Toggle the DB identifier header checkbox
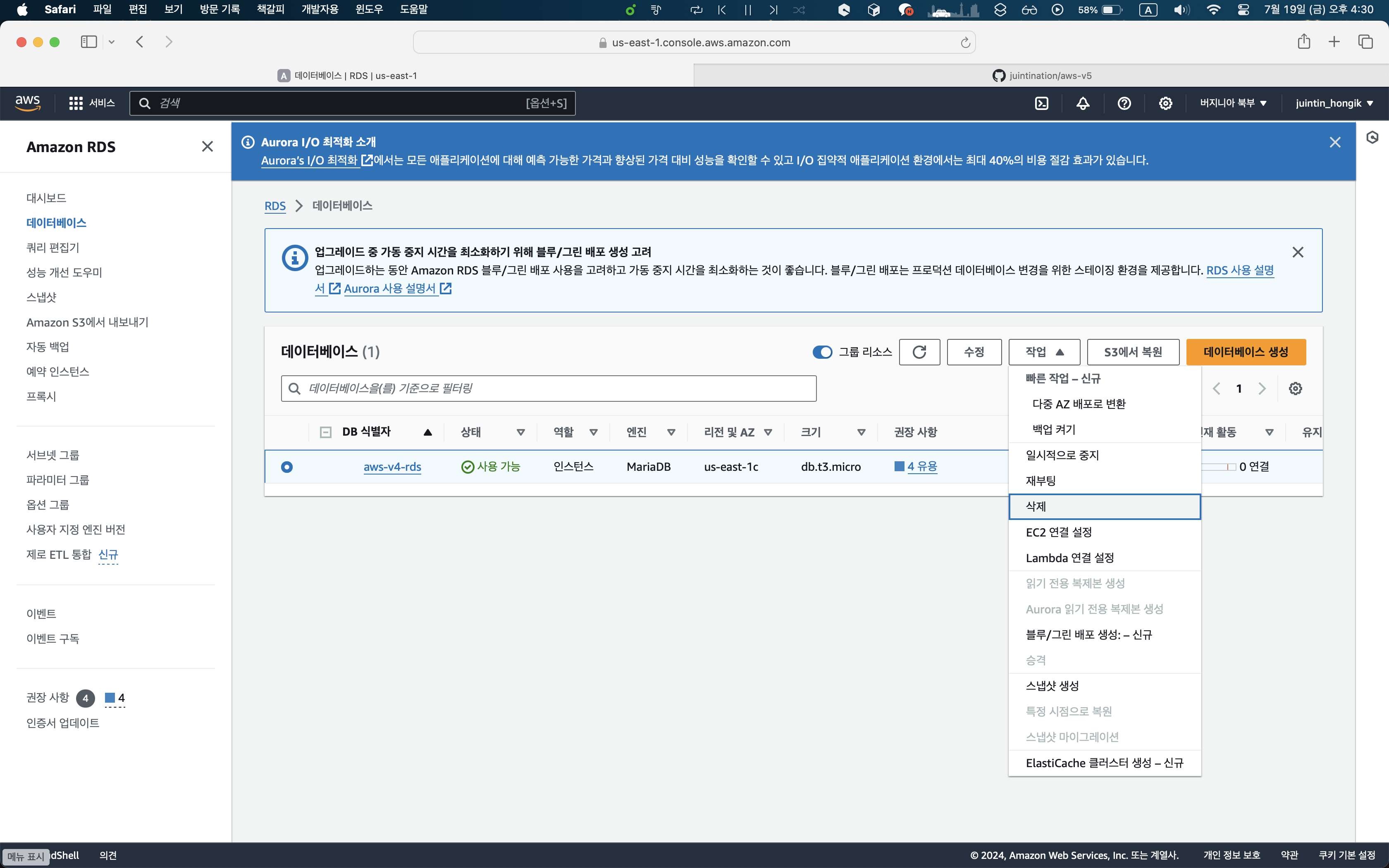 click(x=325, y=432)
